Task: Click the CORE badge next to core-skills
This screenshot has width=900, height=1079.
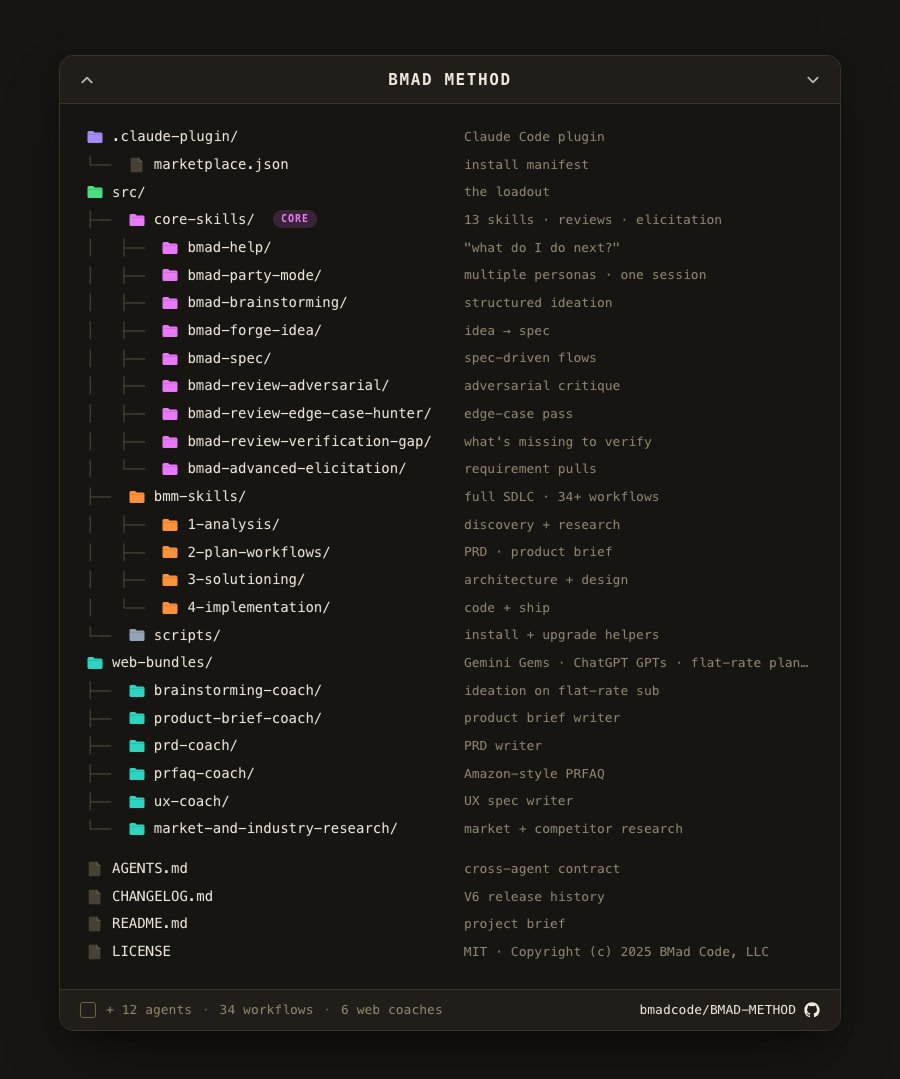Action: click(294, 219)
